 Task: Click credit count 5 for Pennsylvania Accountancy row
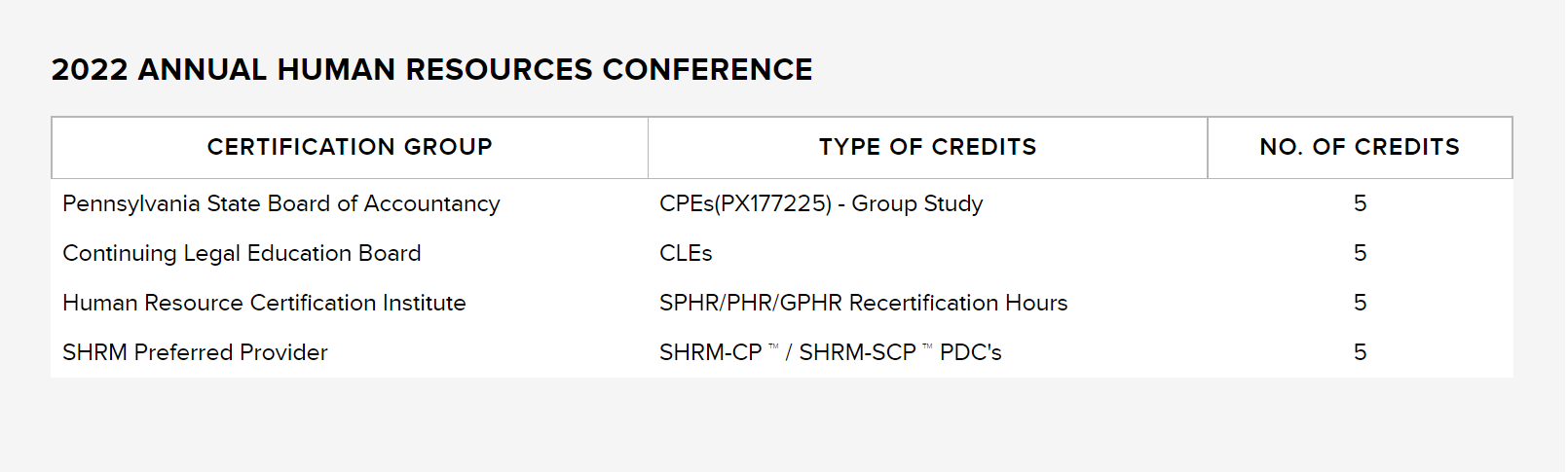click(x=1361, y=203)
